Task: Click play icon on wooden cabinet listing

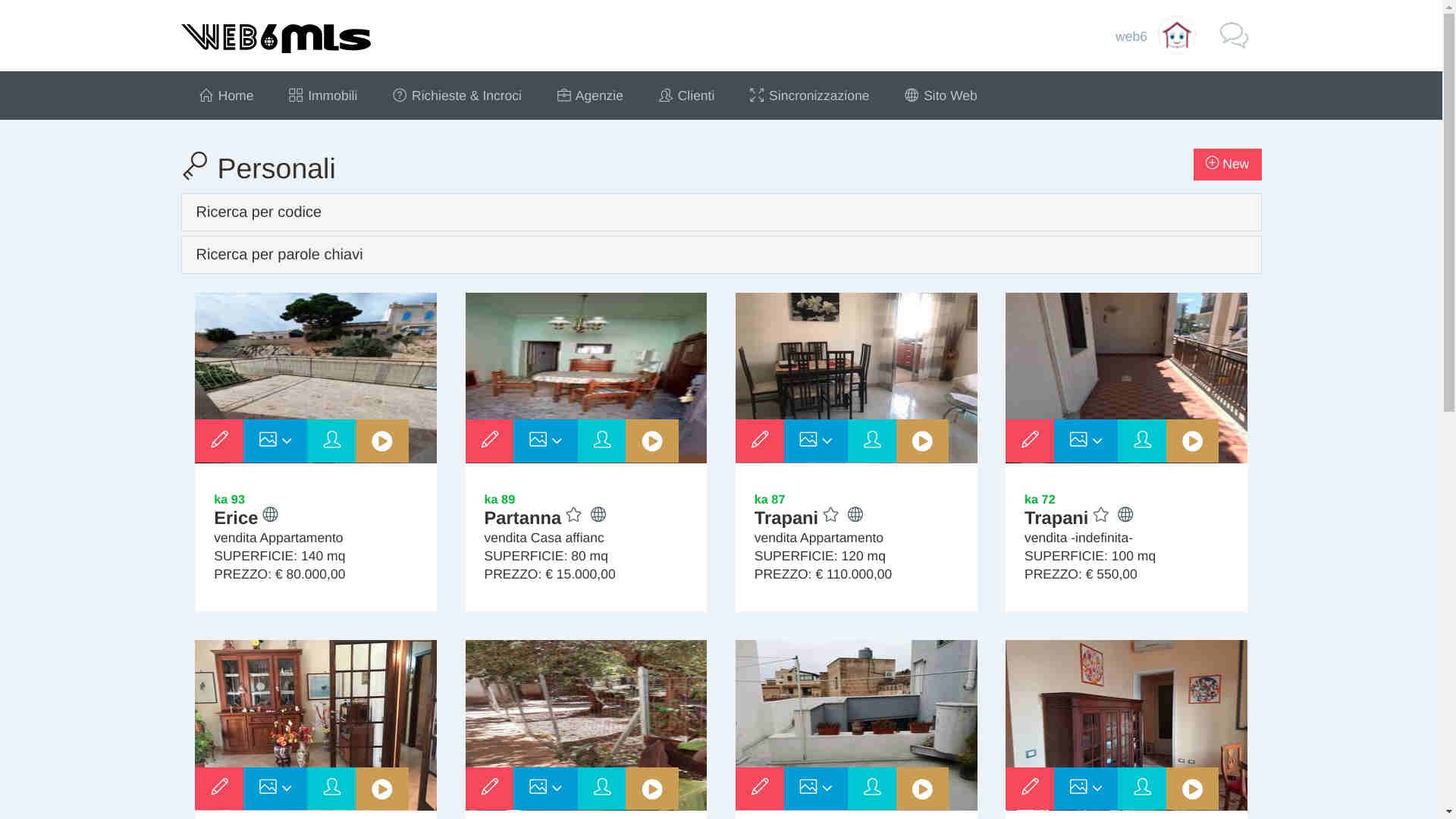Action: tap(382, 789)
